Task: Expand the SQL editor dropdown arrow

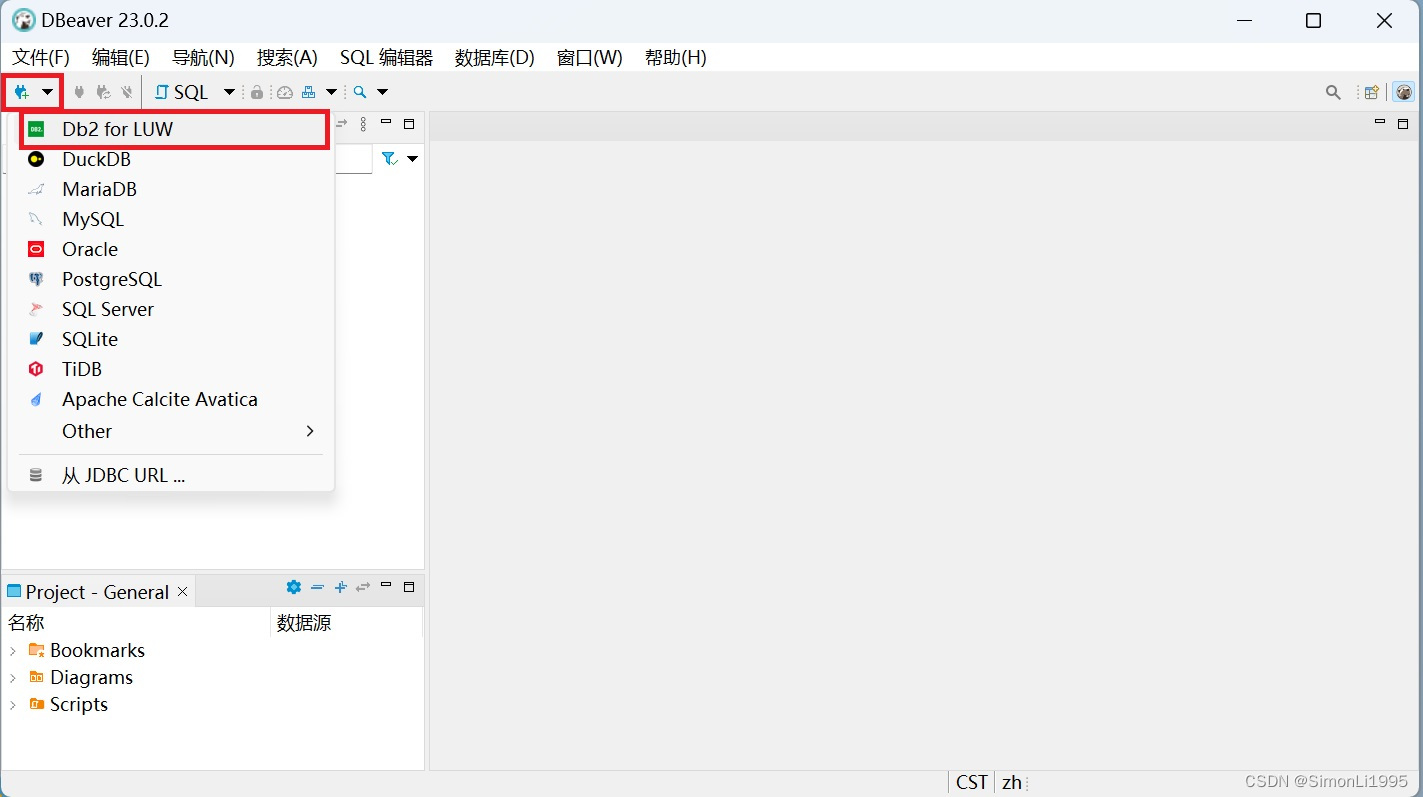Action: (x=229, y=92)
